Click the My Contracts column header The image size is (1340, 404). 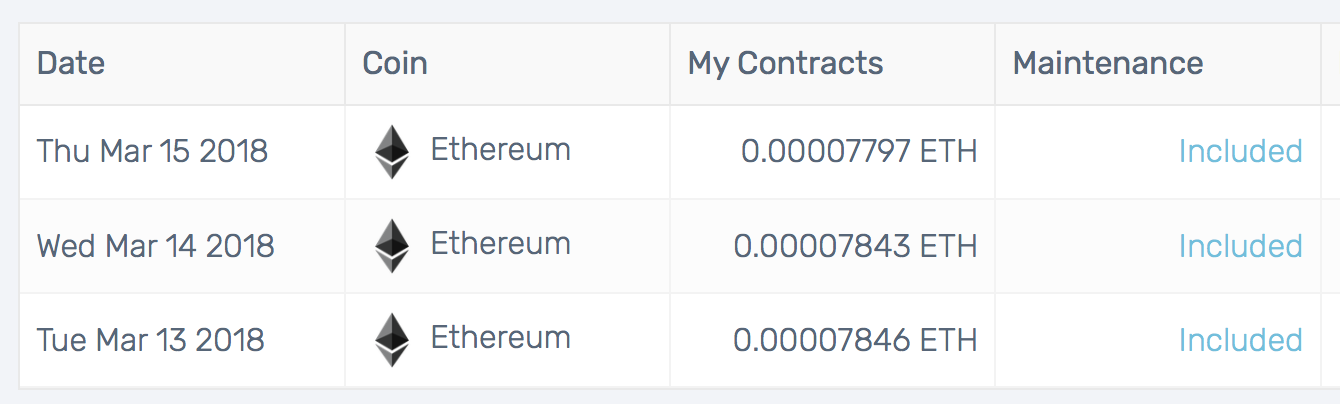(x=785, y=64)
